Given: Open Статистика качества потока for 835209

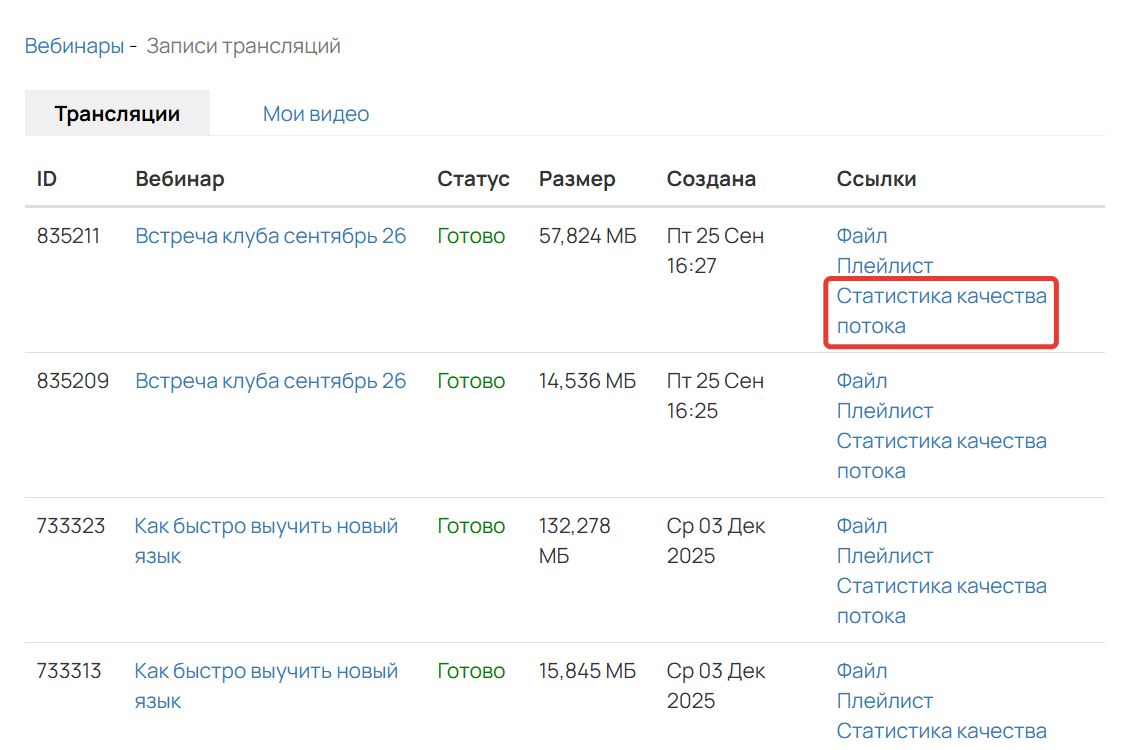Looking at the screenshot, I should coord(941,456).
